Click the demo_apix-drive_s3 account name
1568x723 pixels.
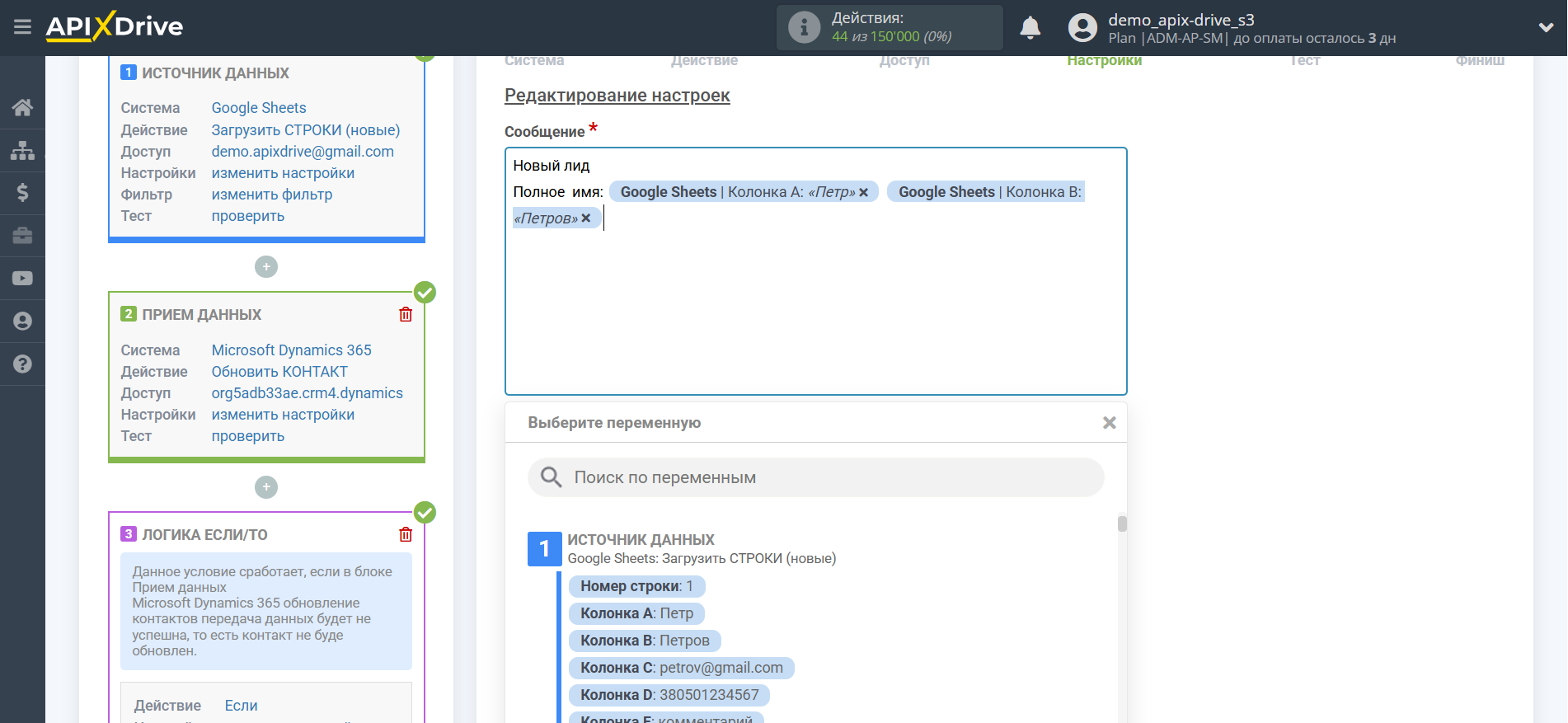pos(1181,20)
